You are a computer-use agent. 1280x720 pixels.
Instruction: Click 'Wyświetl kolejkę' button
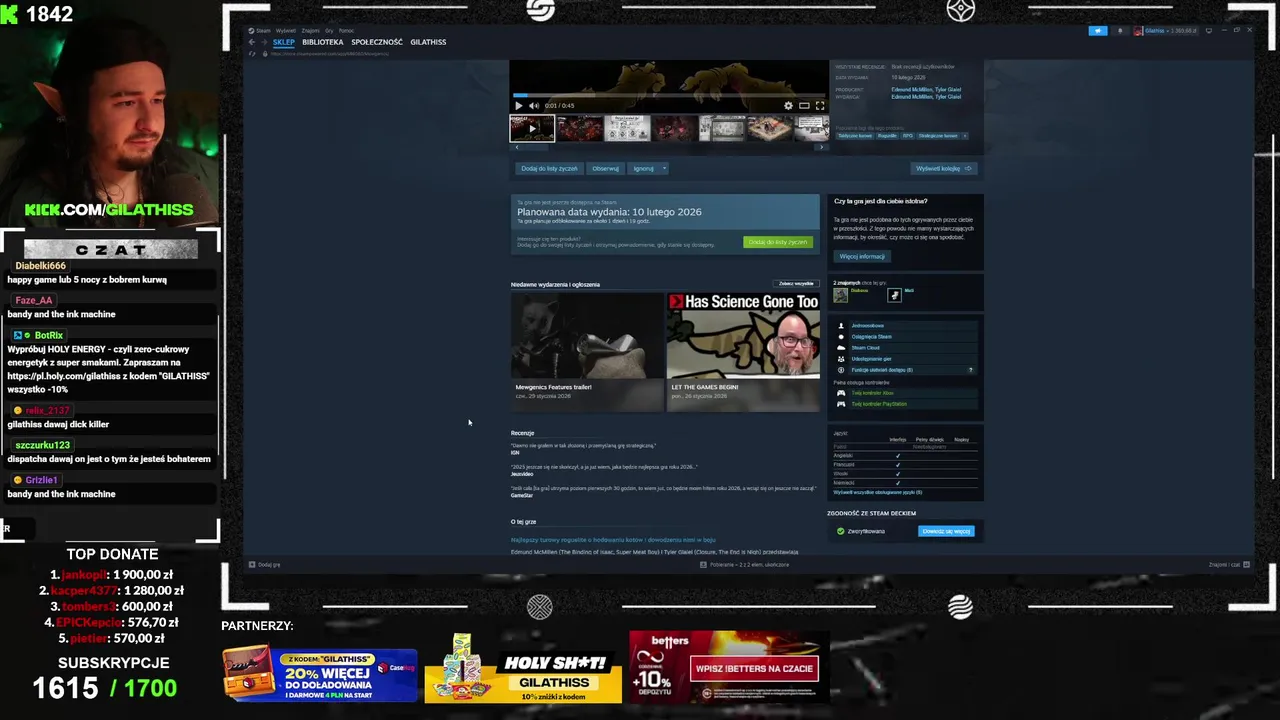[x=943, y=168]
